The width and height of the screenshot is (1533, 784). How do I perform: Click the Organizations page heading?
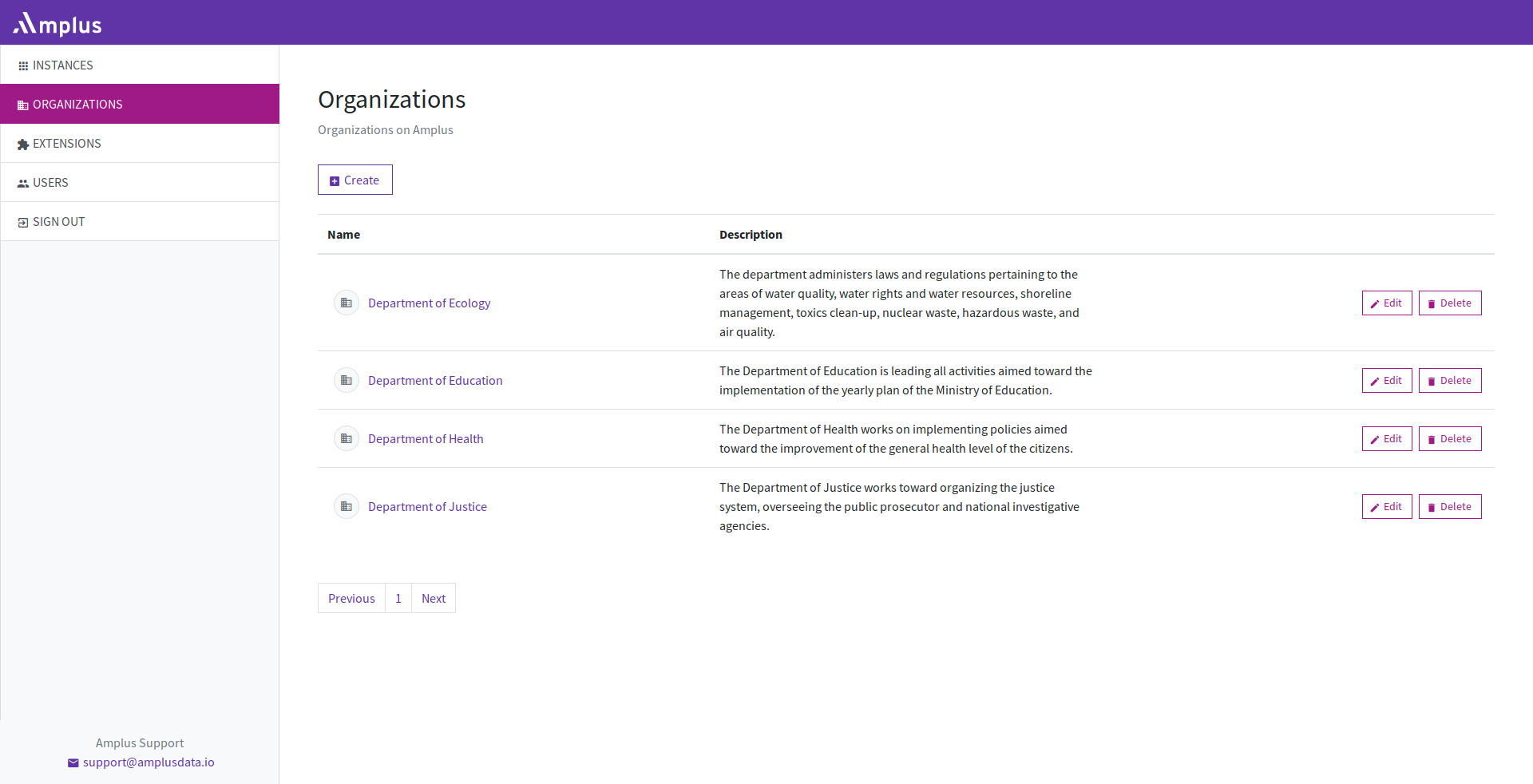click(x=391, y=99)
